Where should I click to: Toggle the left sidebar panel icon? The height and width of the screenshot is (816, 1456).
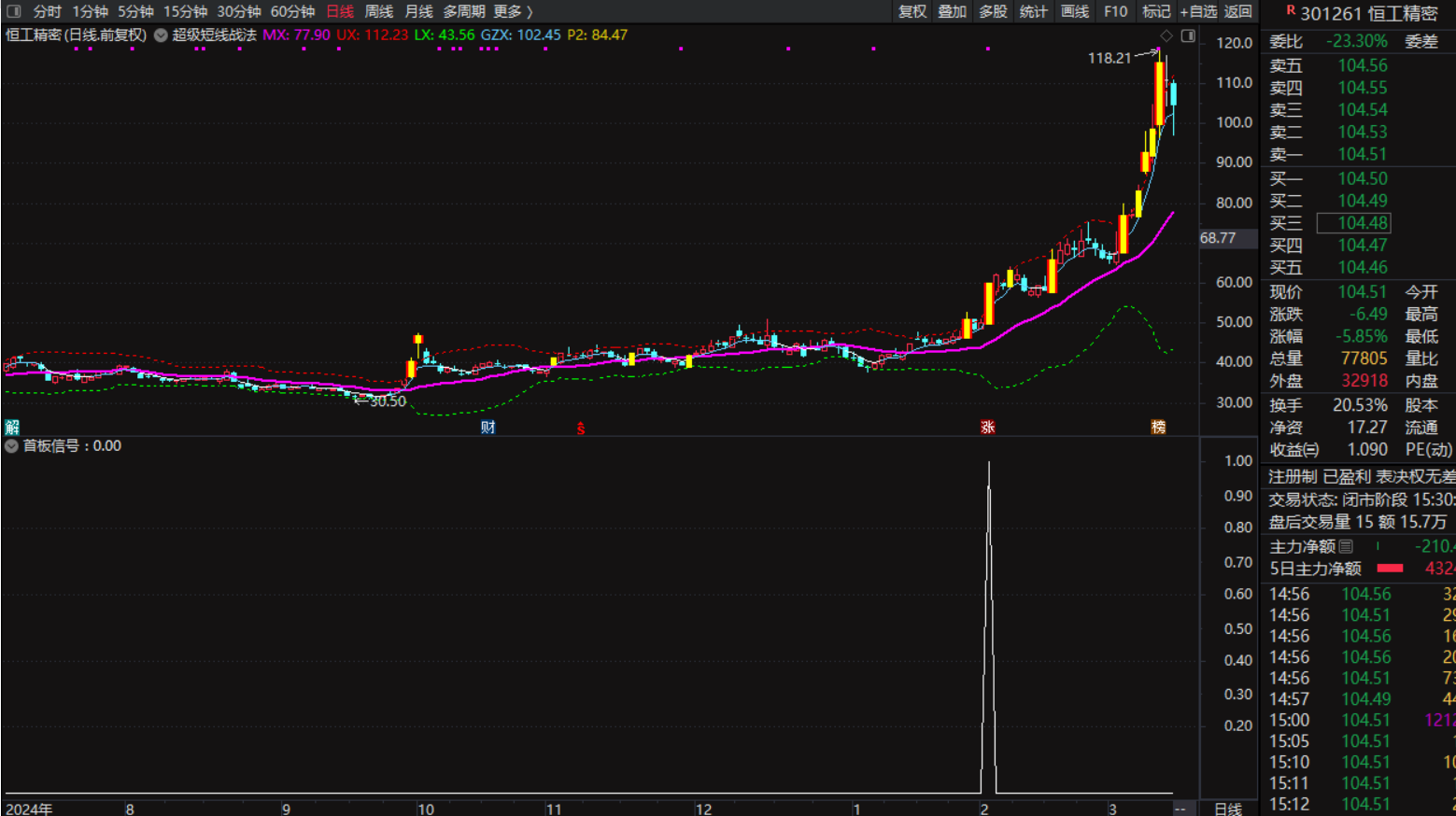(14, 11)
